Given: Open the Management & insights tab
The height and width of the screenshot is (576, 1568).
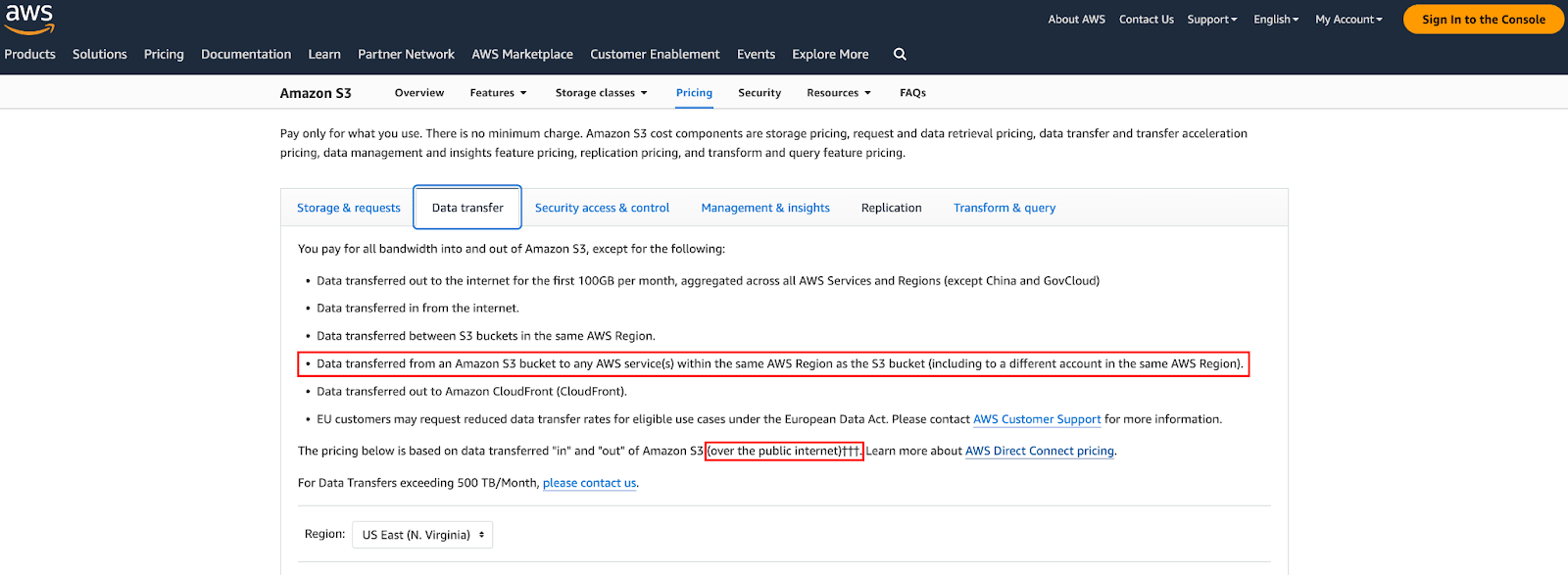Looking at the screenshot, I should tap(765, 208).
